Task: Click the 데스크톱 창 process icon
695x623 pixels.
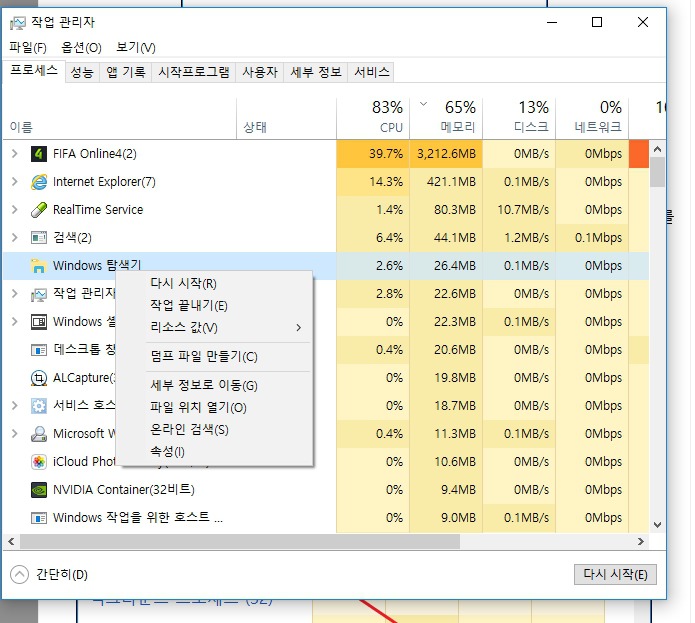Action: click(39, 350)
